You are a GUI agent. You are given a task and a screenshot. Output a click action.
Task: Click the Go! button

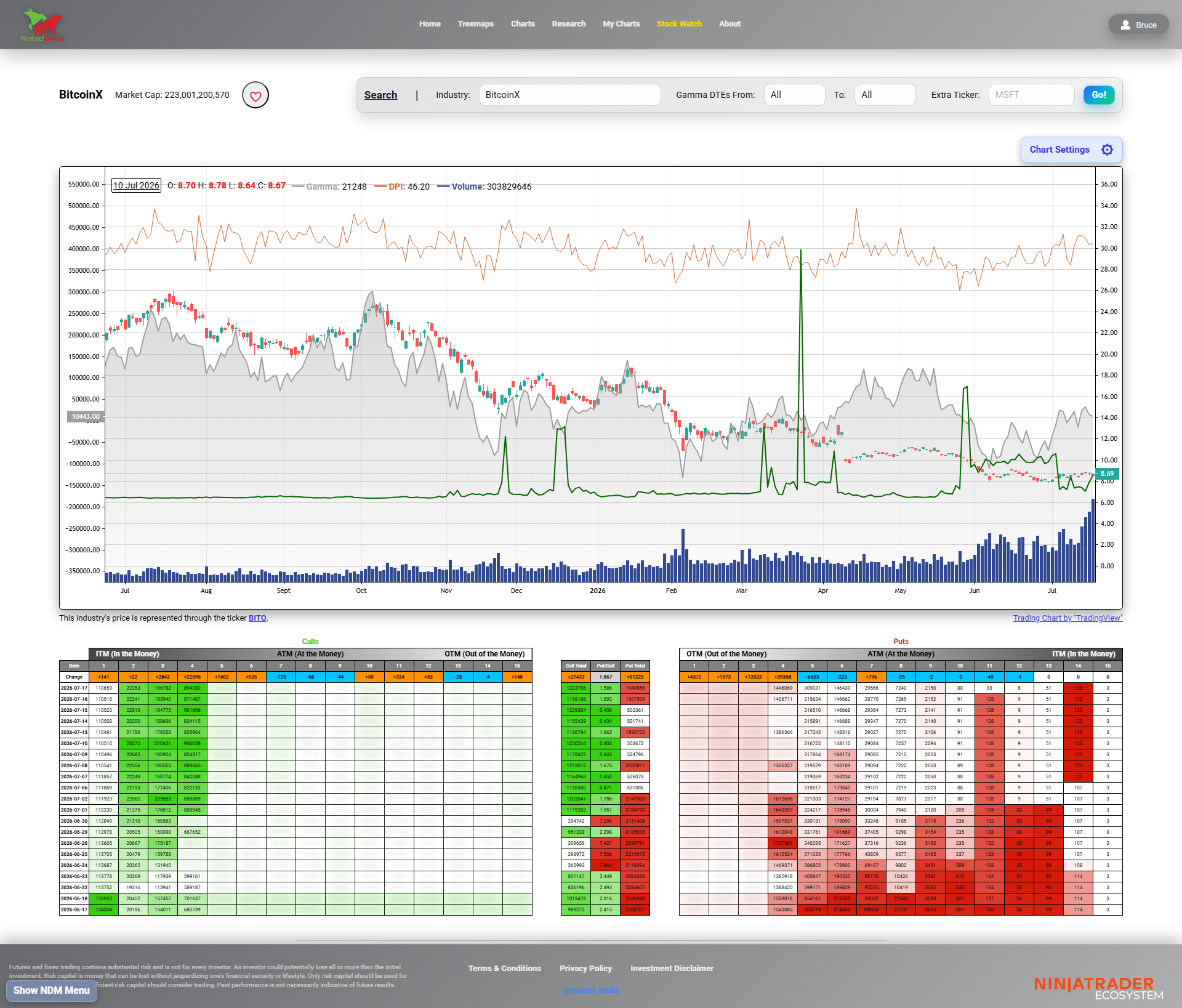(x=1099, y=95)
